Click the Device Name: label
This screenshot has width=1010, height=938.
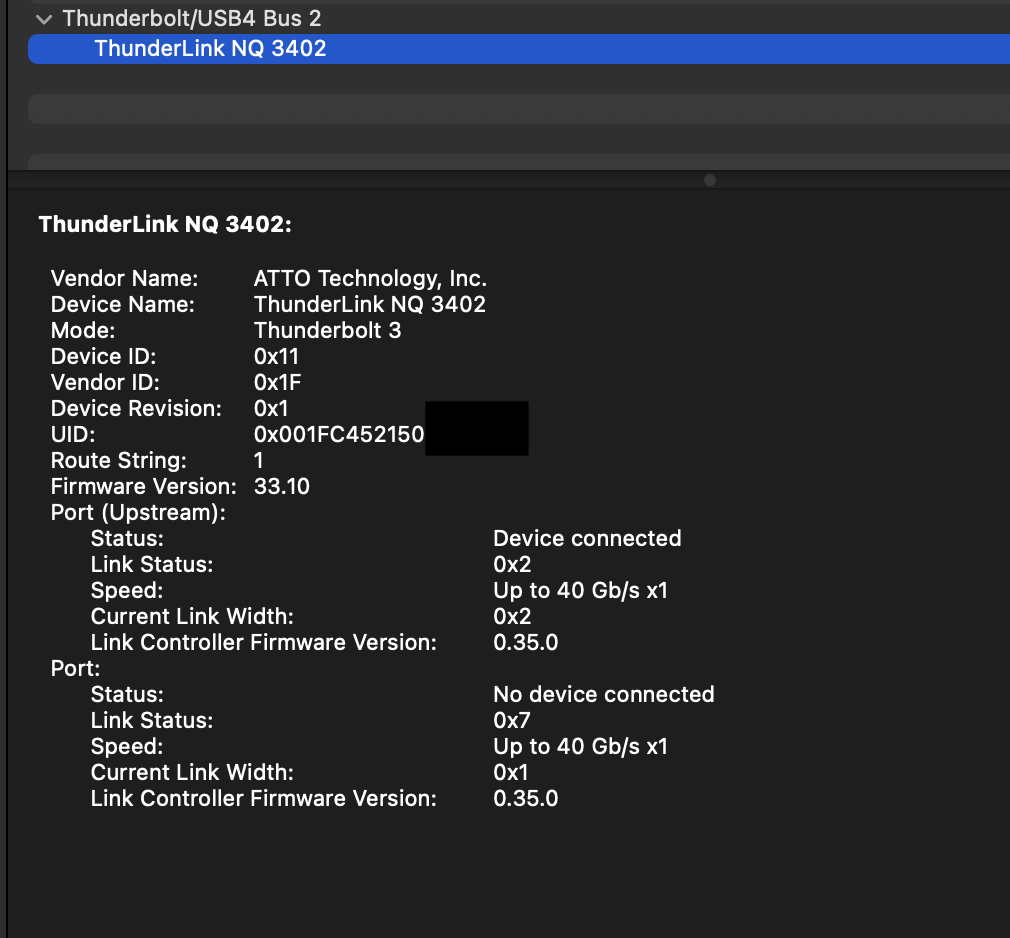[x=122, y=304]
